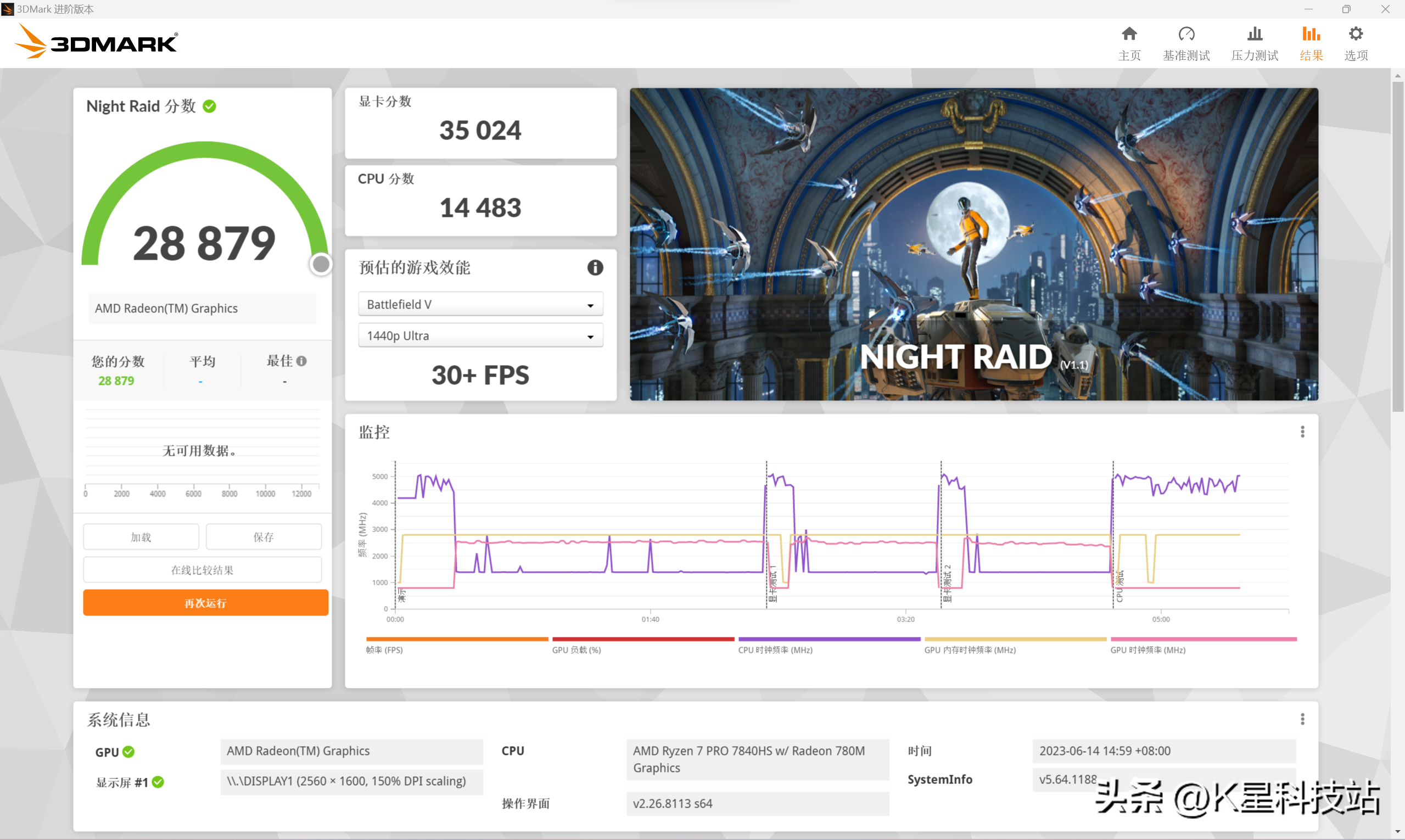Switch to the Results (结果) tab

[1311, 43]
